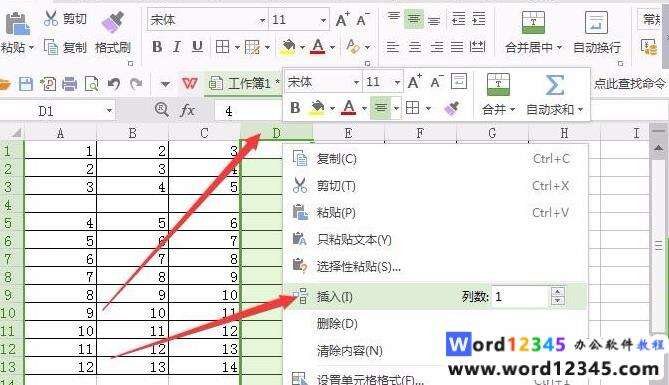Choose Insert from the context menu

(x=334, y=297)
